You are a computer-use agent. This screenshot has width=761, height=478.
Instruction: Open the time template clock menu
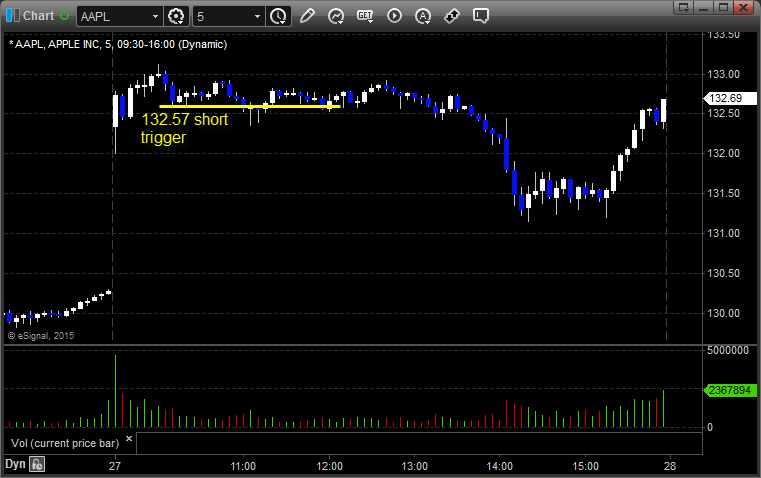278,16
